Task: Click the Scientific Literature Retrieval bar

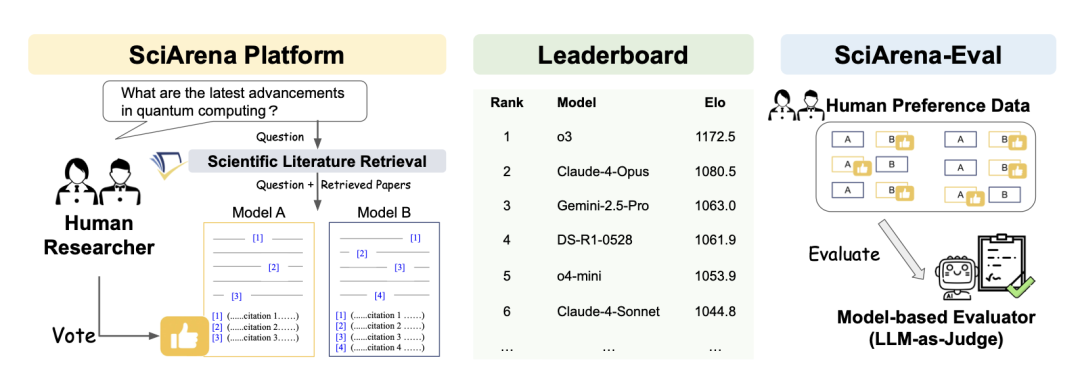Action: click(x=317, y=161)
